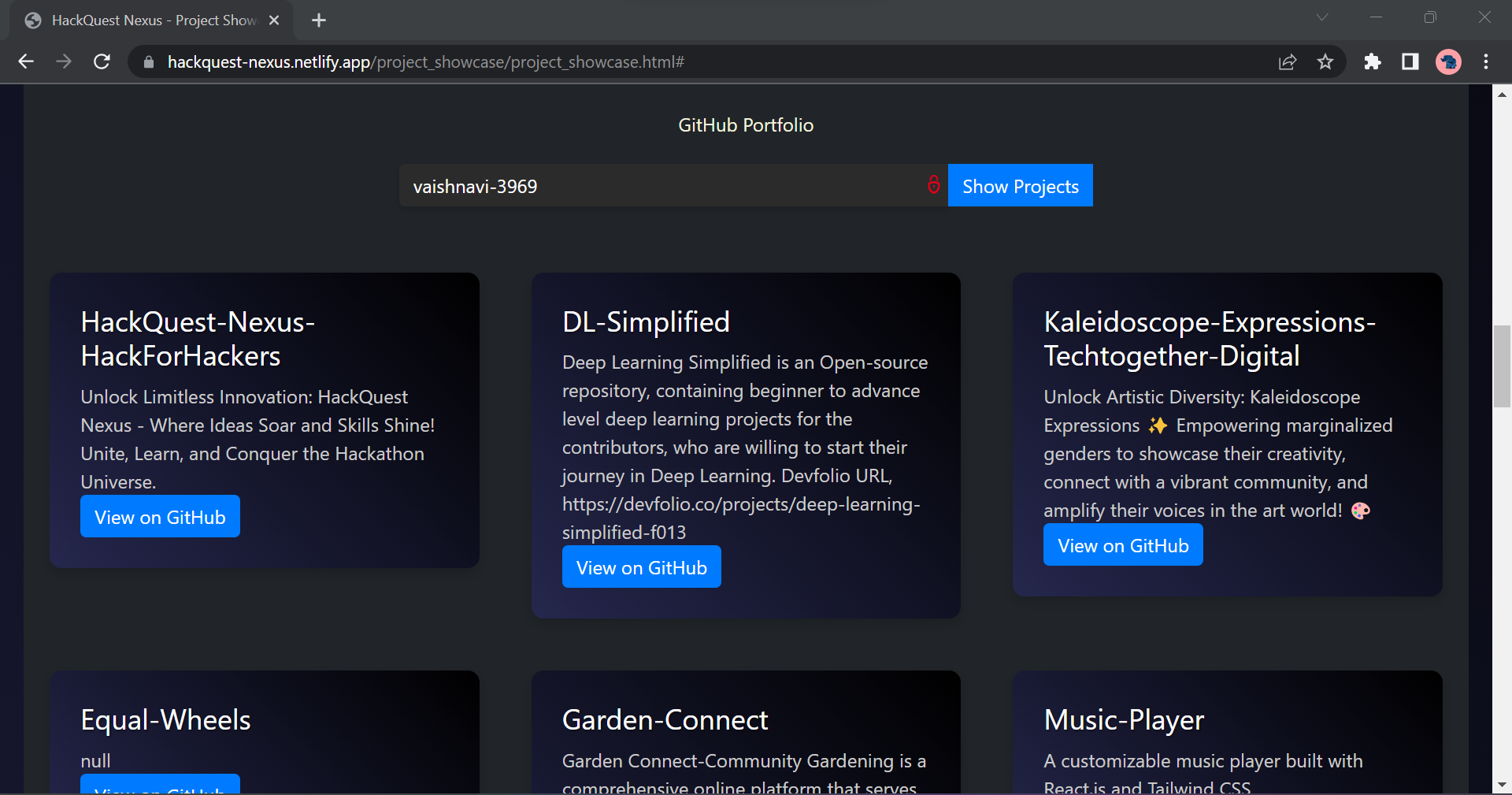Open the profile avatar menu
Viewport: 1512px width, 795px height.
pyautogui.click(x=1448, y=61)
